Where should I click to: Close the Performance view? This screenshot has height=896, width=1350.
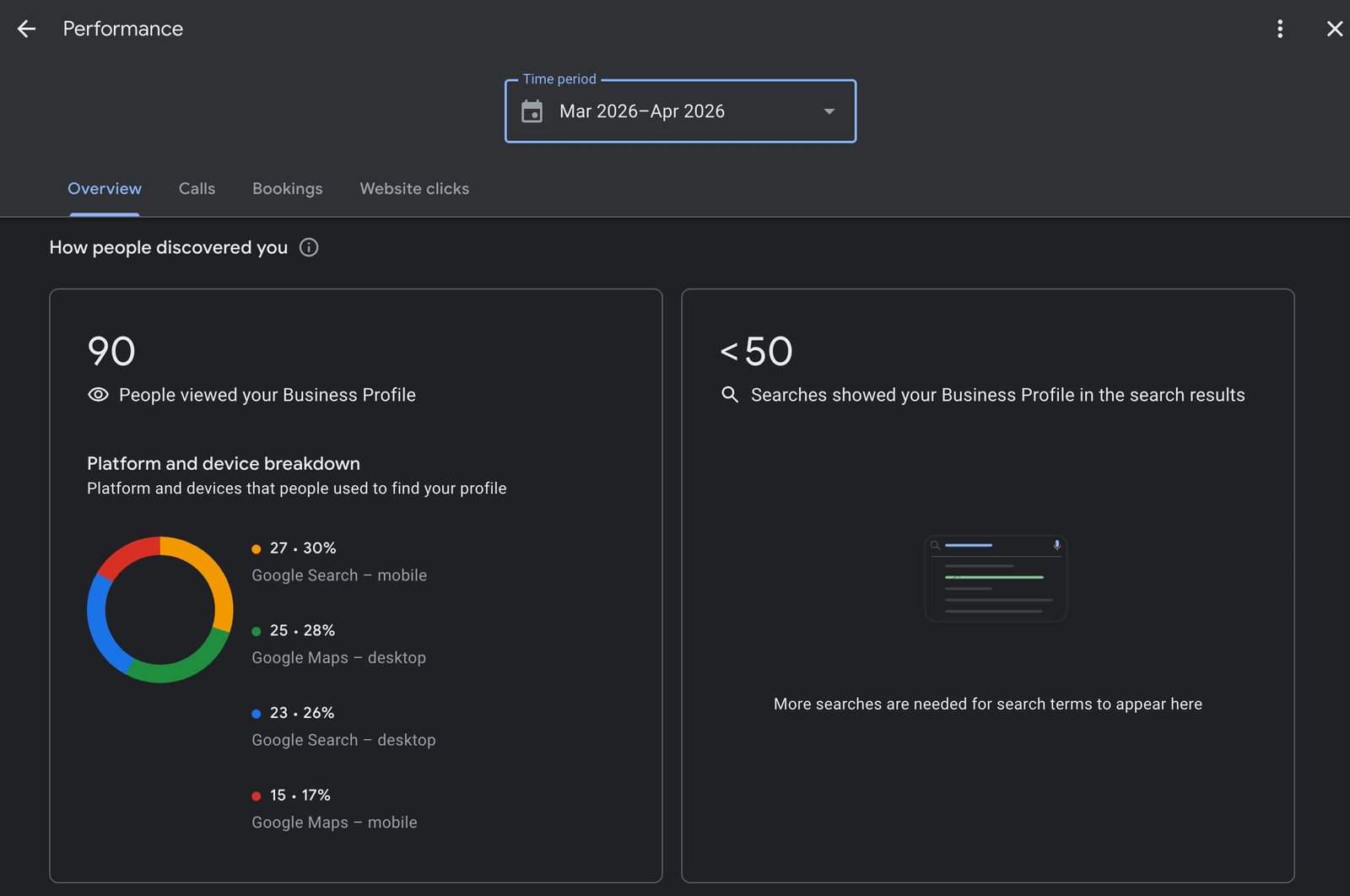1335,28
